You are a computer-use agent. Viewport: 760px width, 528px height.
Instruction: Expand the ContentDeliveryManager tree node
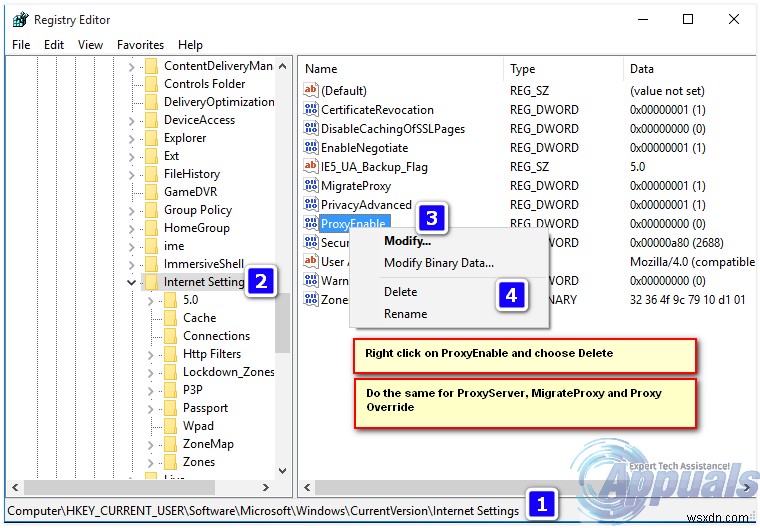pyautogui.click(x=131, y=66)
